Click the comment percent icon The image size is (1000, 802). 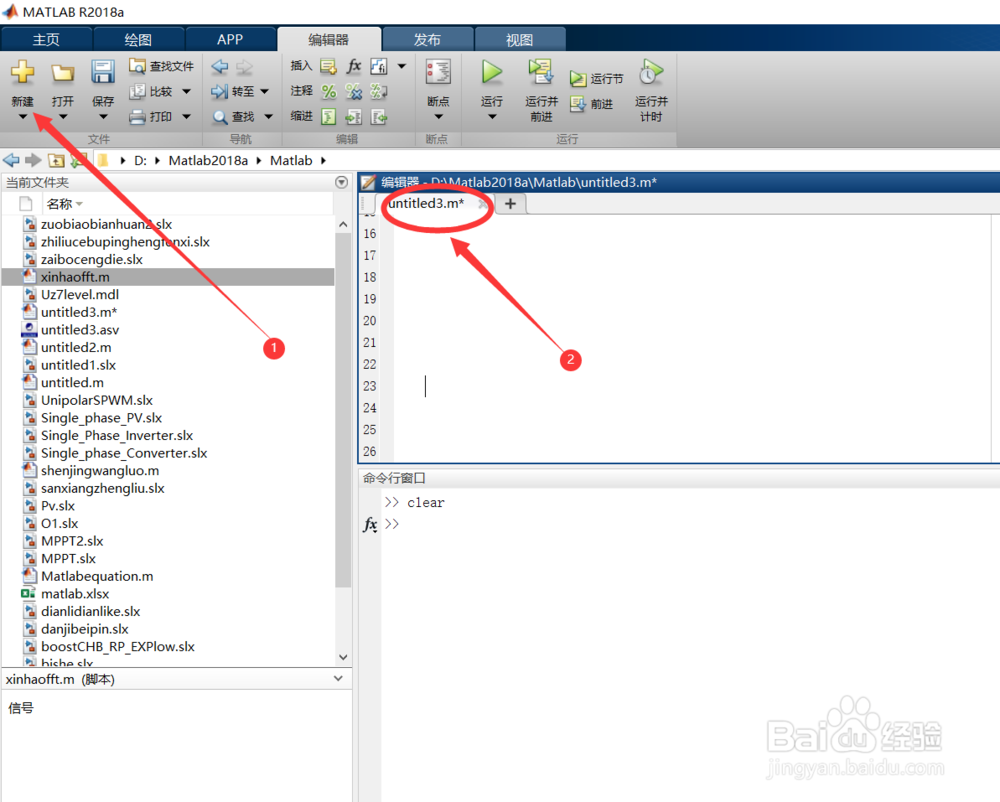328,92
